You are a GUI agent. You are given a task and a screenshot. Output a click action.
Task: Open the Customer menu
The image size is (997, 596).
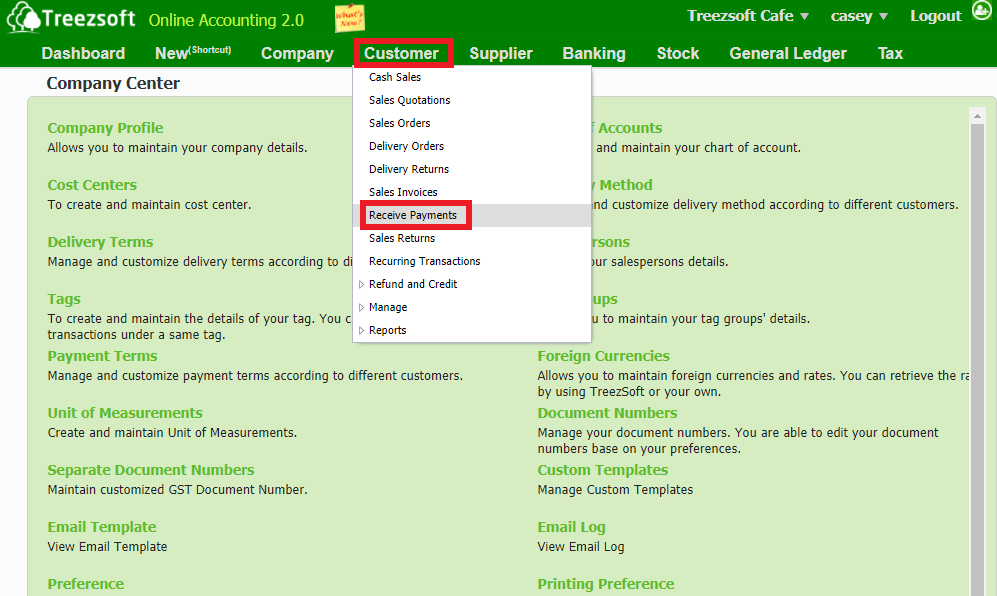click(402, 53)
